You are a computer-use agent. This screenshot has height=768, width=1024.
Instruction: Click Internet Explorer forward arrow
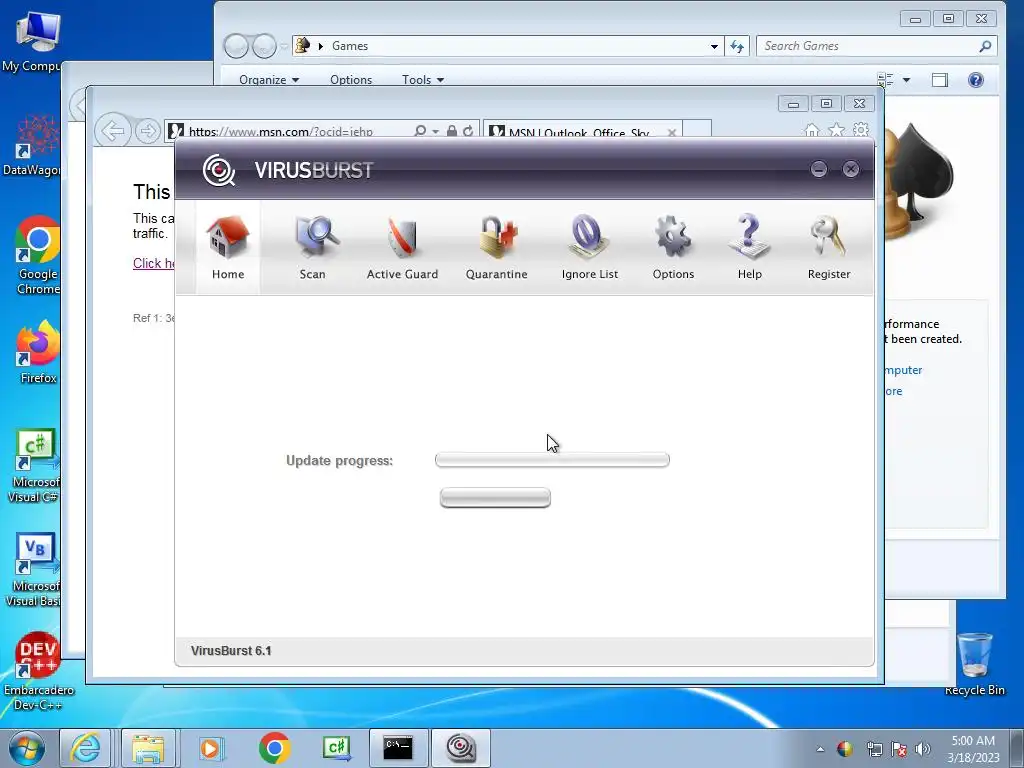148,131
